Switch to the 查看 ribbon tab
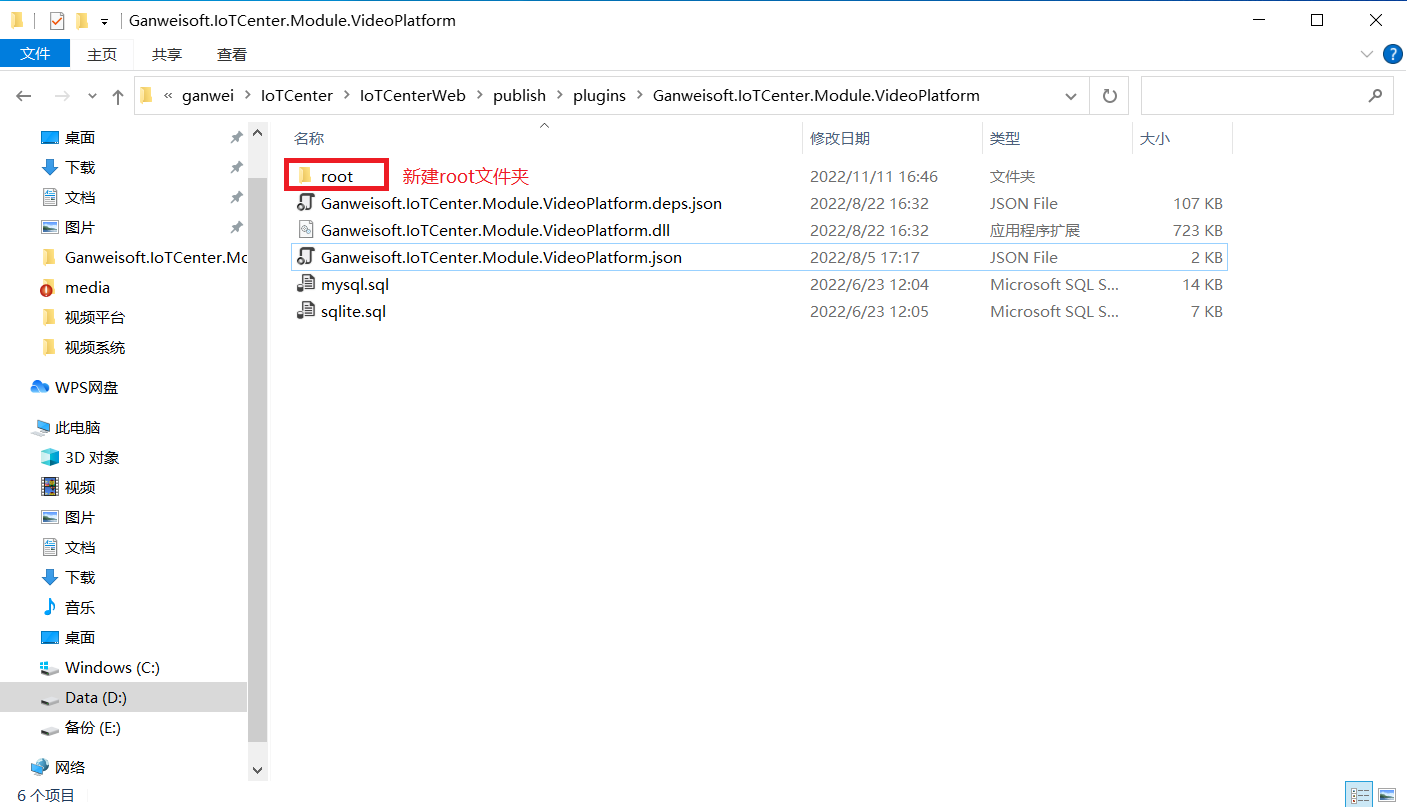 (x=232, y=54)
